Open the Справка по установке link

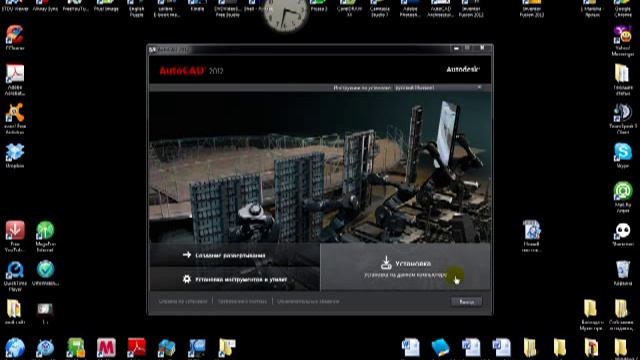183,301
